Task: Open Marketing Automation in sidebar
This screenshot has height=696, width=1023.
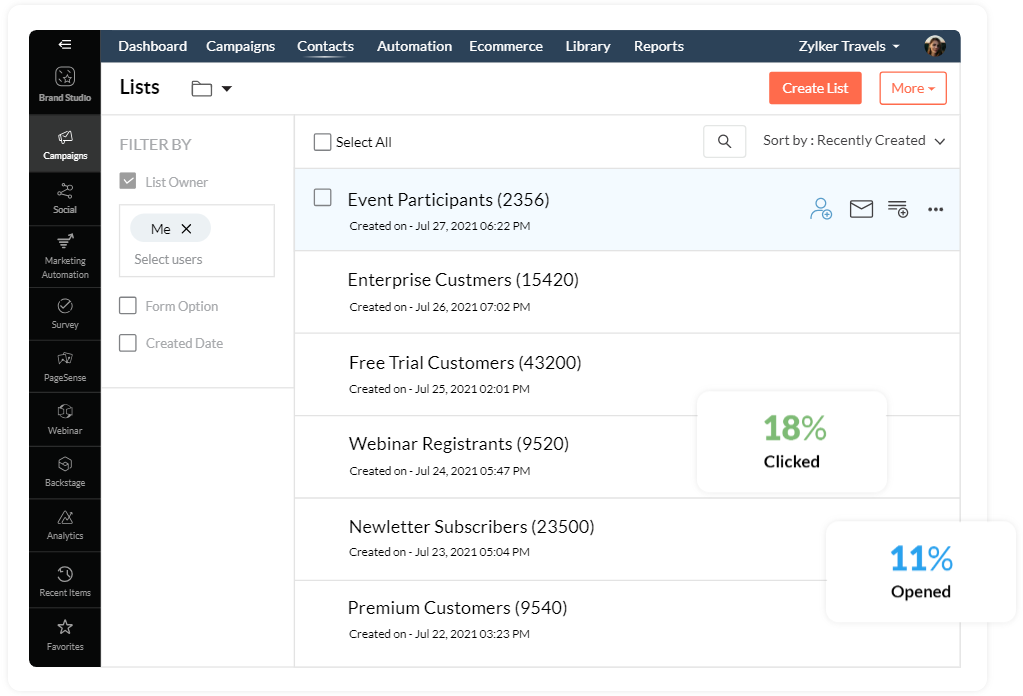Action: click(x=65, y=256)
